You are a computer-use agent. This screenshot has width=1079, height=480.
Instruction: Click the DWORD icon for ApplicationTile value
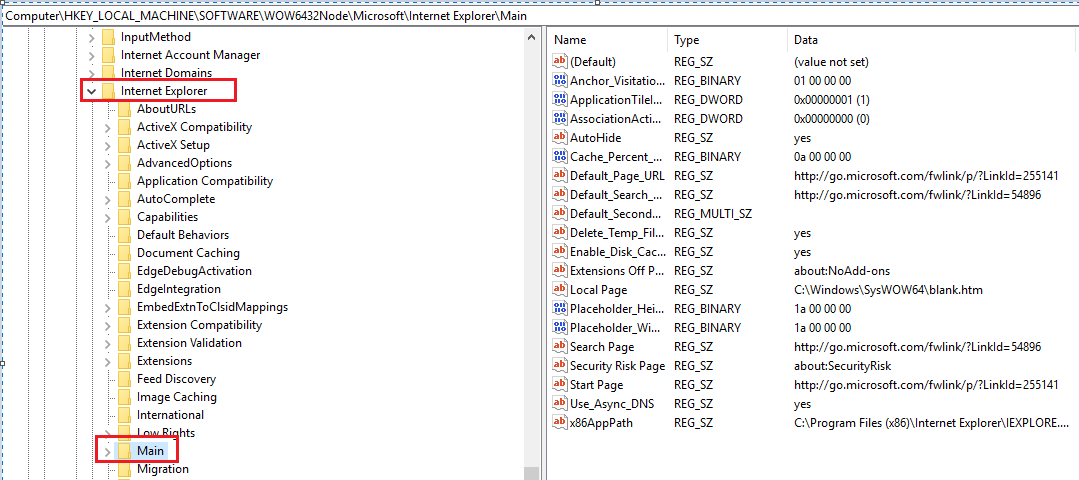click(560, 100)
